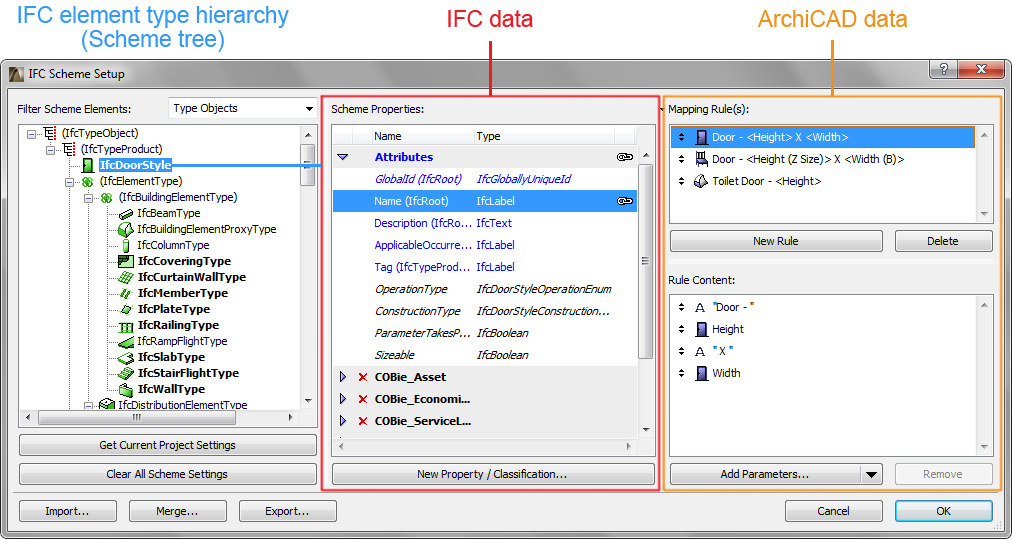The image size is (1012, 539).
Task: Click the IfcRailingType icon
Action: click(x=126, y=325)
